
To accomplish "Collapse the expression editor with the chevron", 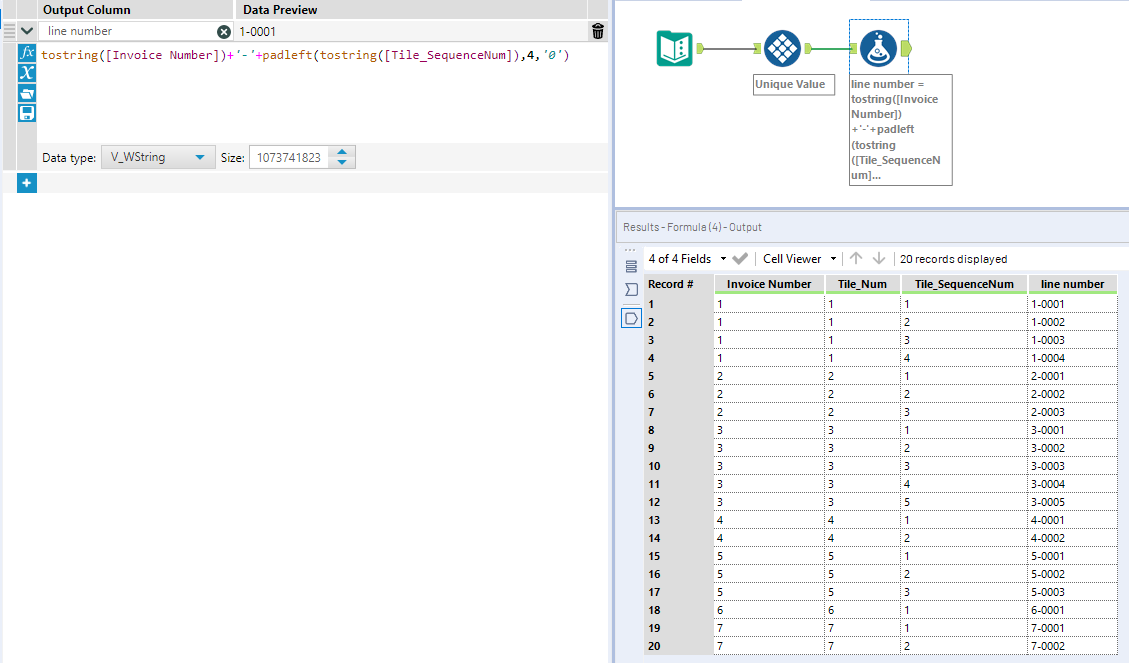I will tap(27, 31).
